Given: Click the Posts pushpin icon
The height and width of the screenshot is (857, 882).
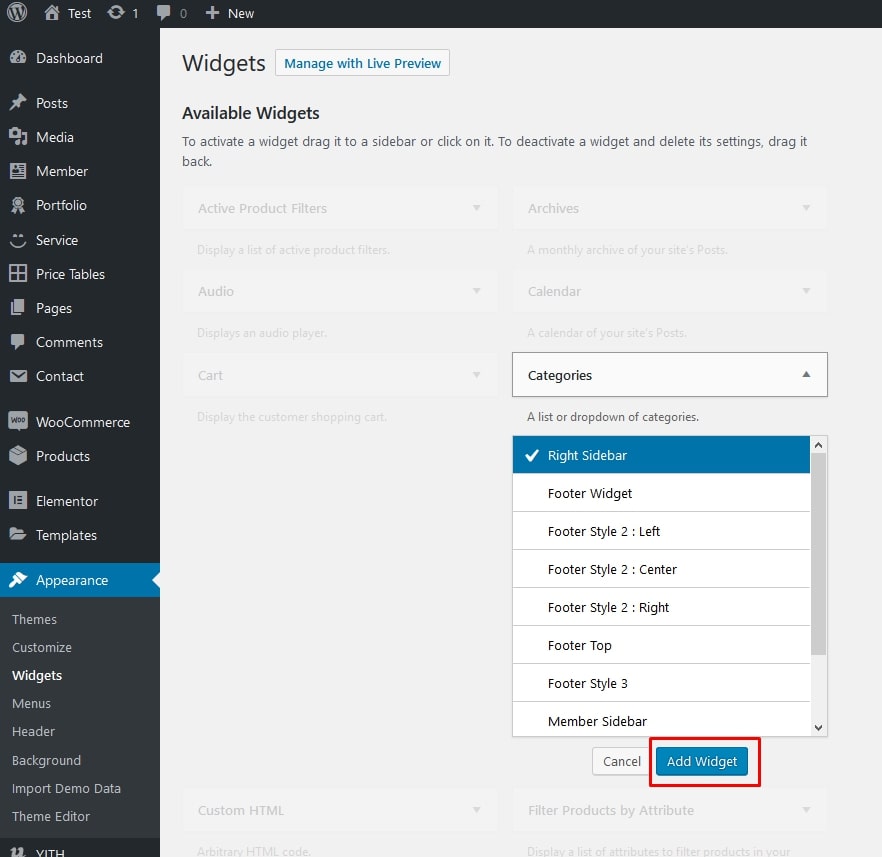Looking at the screenshot, I should [x=18, y=103].
